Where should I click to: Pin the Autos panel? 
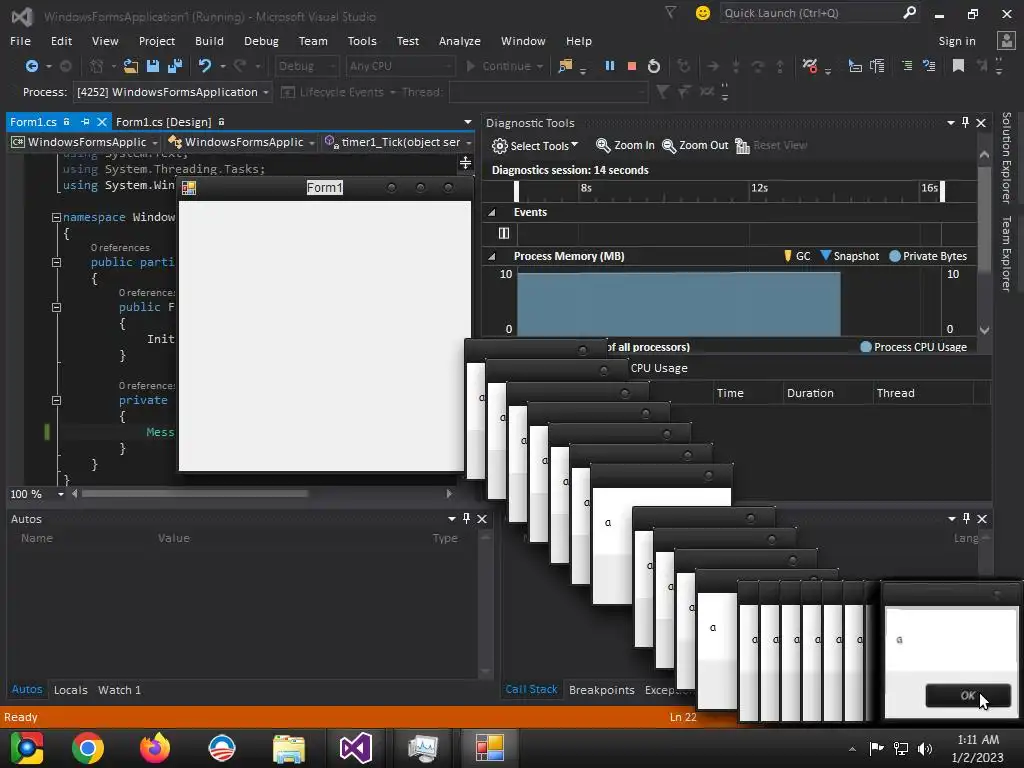coord(466,519)
